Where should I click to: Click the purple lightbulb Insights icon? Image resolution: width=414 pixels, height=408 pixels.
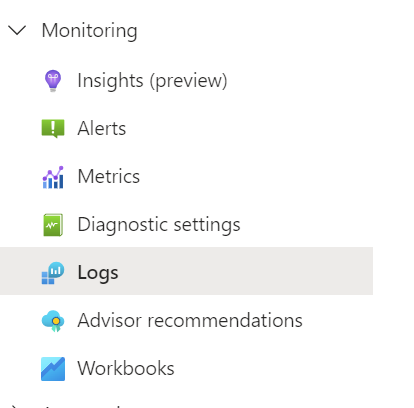[x=53, y=80]
